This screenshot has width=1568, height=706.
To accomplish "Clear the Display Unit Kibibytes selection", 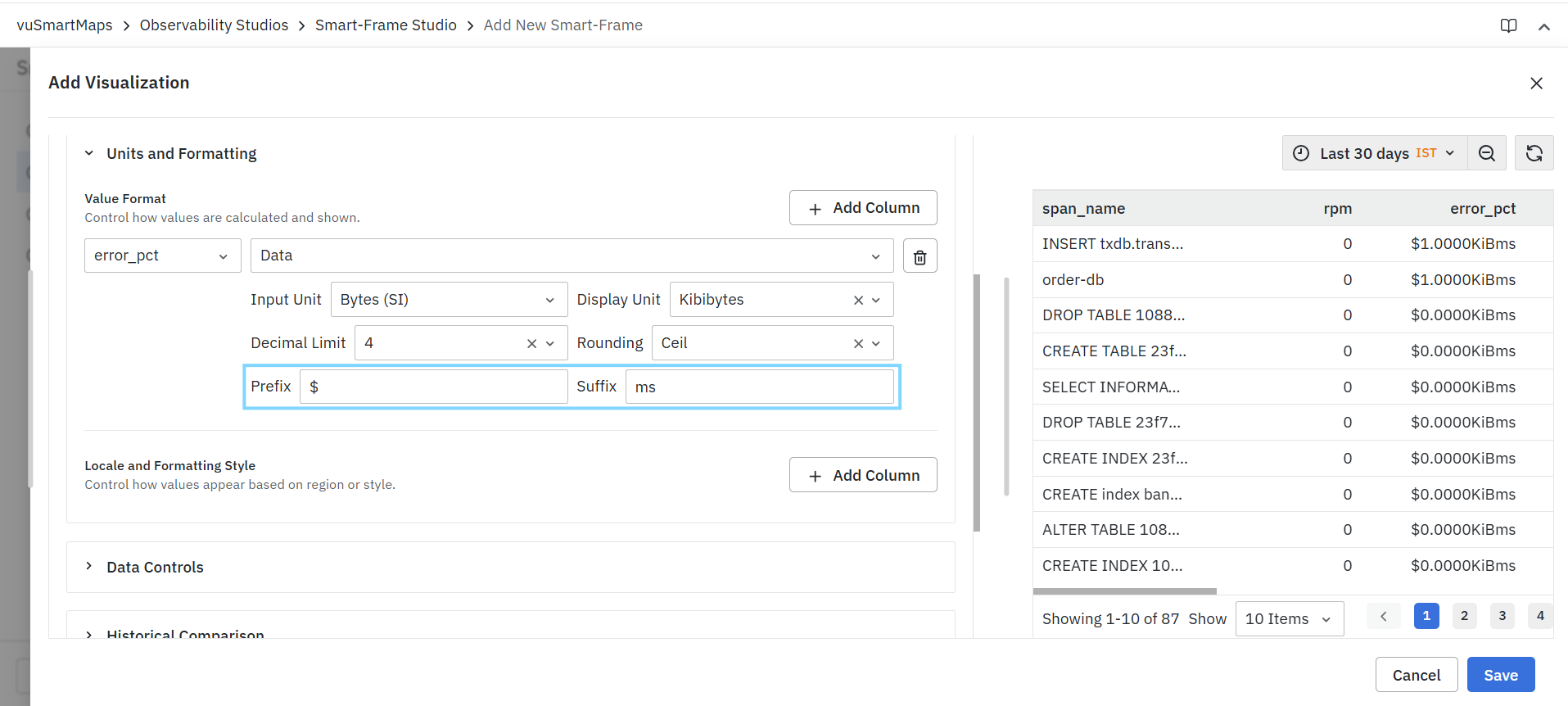I will 858,300.
